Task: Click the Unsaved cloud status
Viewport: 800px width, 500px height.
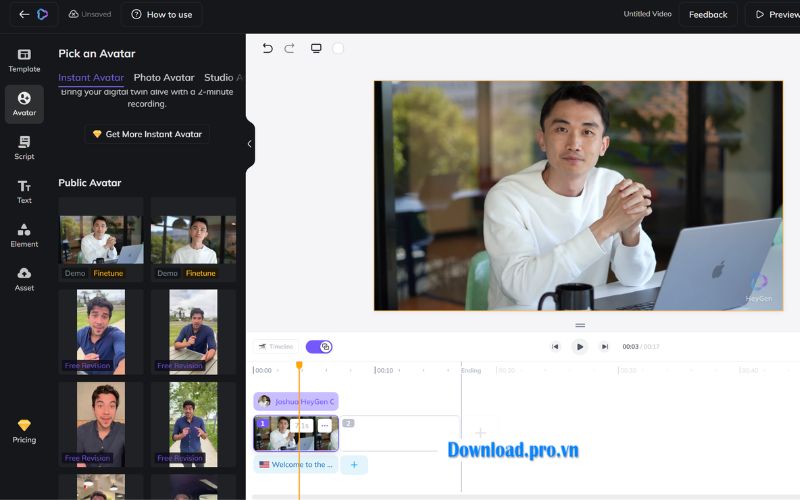Action: pos(90,14)
